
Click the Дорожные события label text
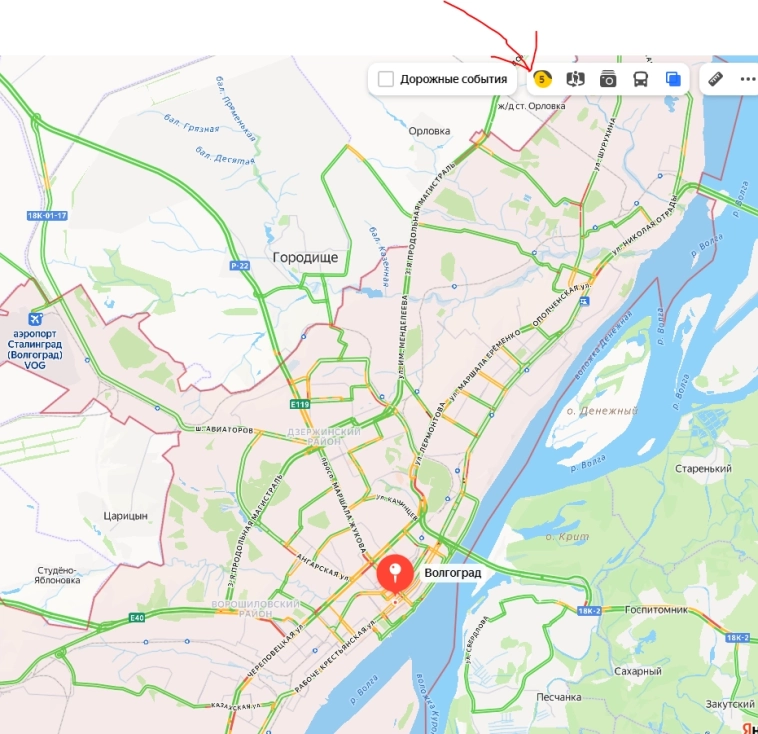pos(453,79)
